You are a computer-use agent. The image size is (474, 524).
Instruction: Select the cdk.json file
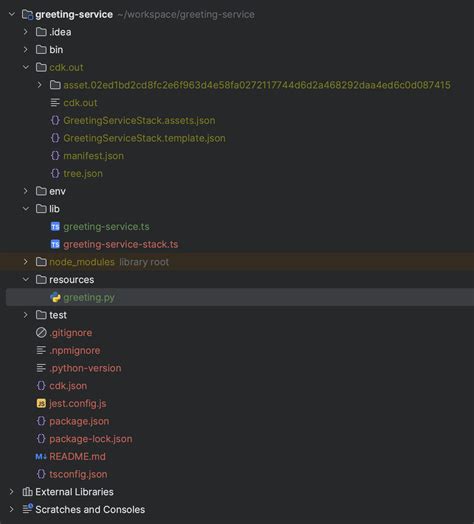tap(68, 386)
